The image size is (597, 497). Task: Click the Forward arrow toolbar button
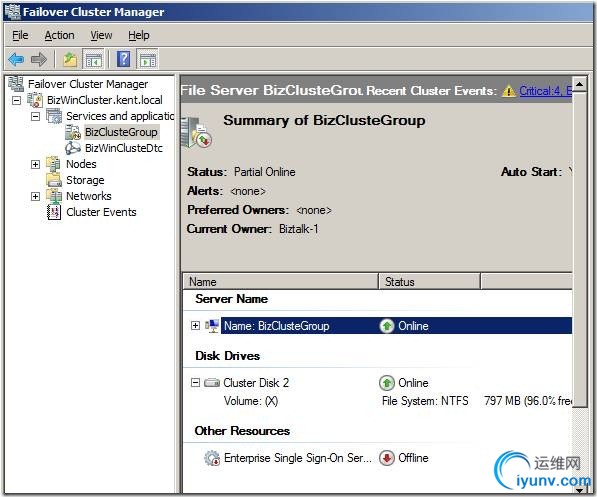point(39,59)
